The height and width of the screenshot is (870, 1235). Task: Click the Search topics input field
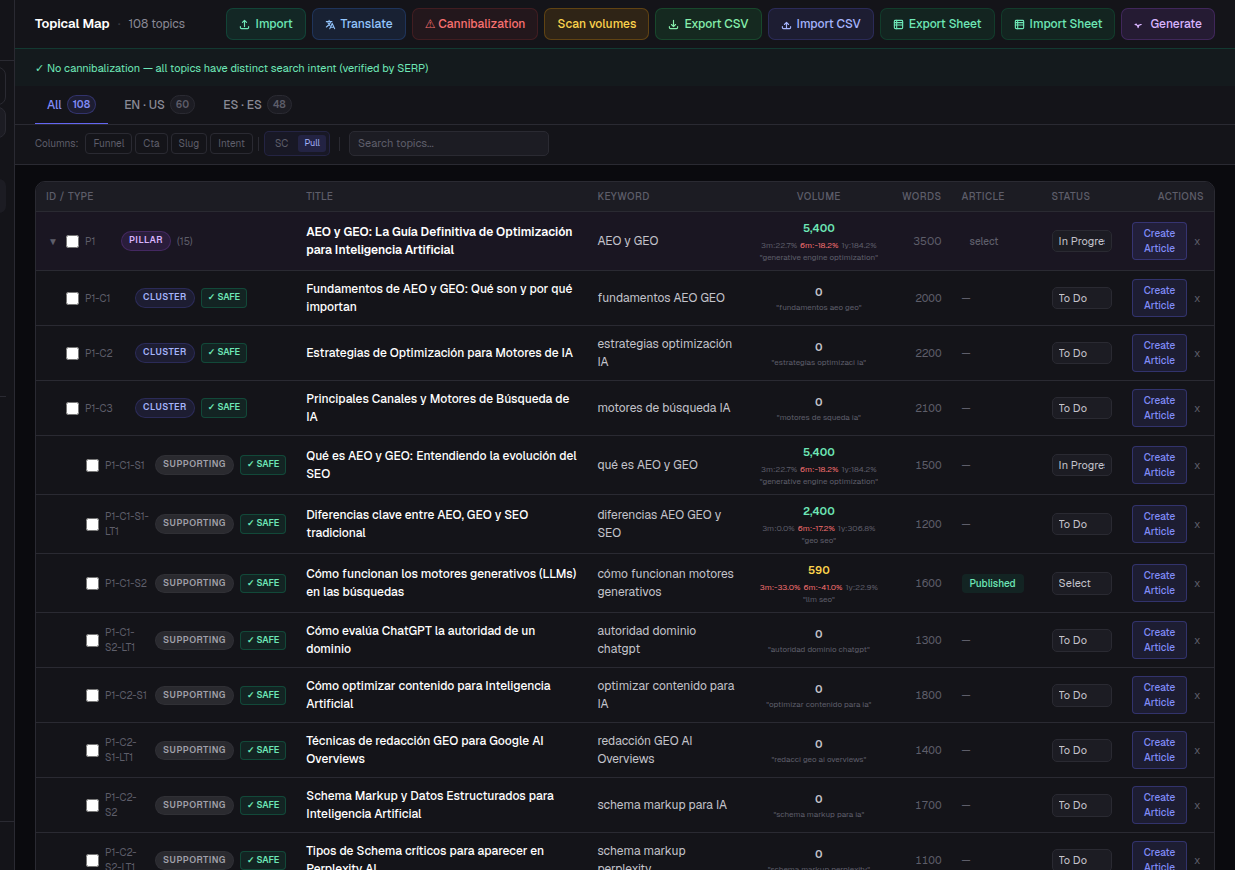(x=449, y=143)
